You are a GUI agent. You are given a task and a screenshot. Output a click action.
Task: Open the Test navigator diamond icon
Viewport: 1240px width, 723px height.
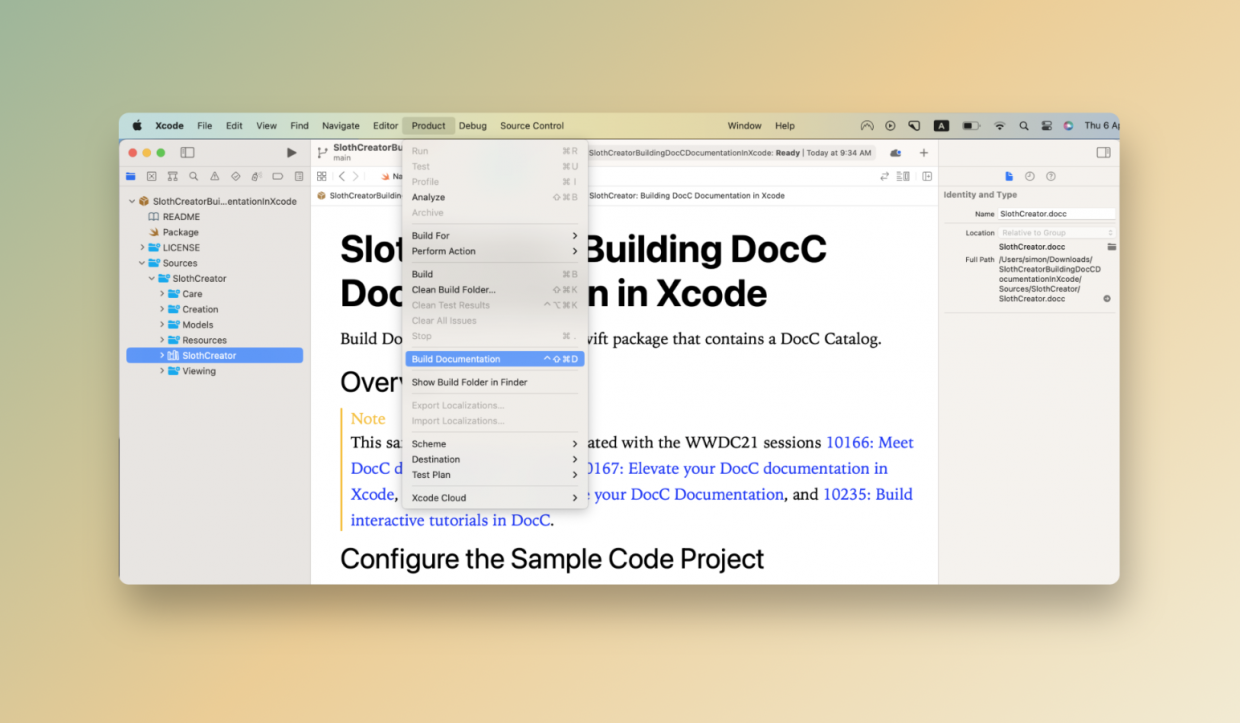point(236,177)
